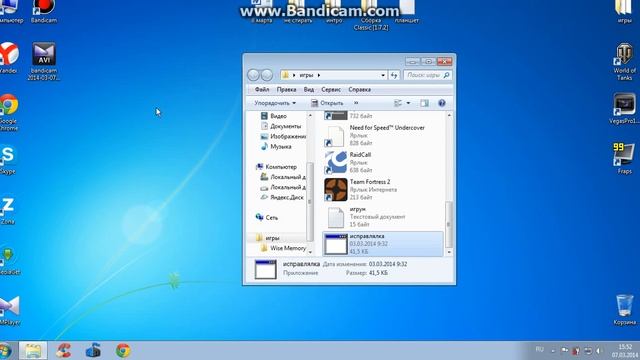
Task: Click the RU language indicator
Action: pyautogui.click(x=539, y=349)
